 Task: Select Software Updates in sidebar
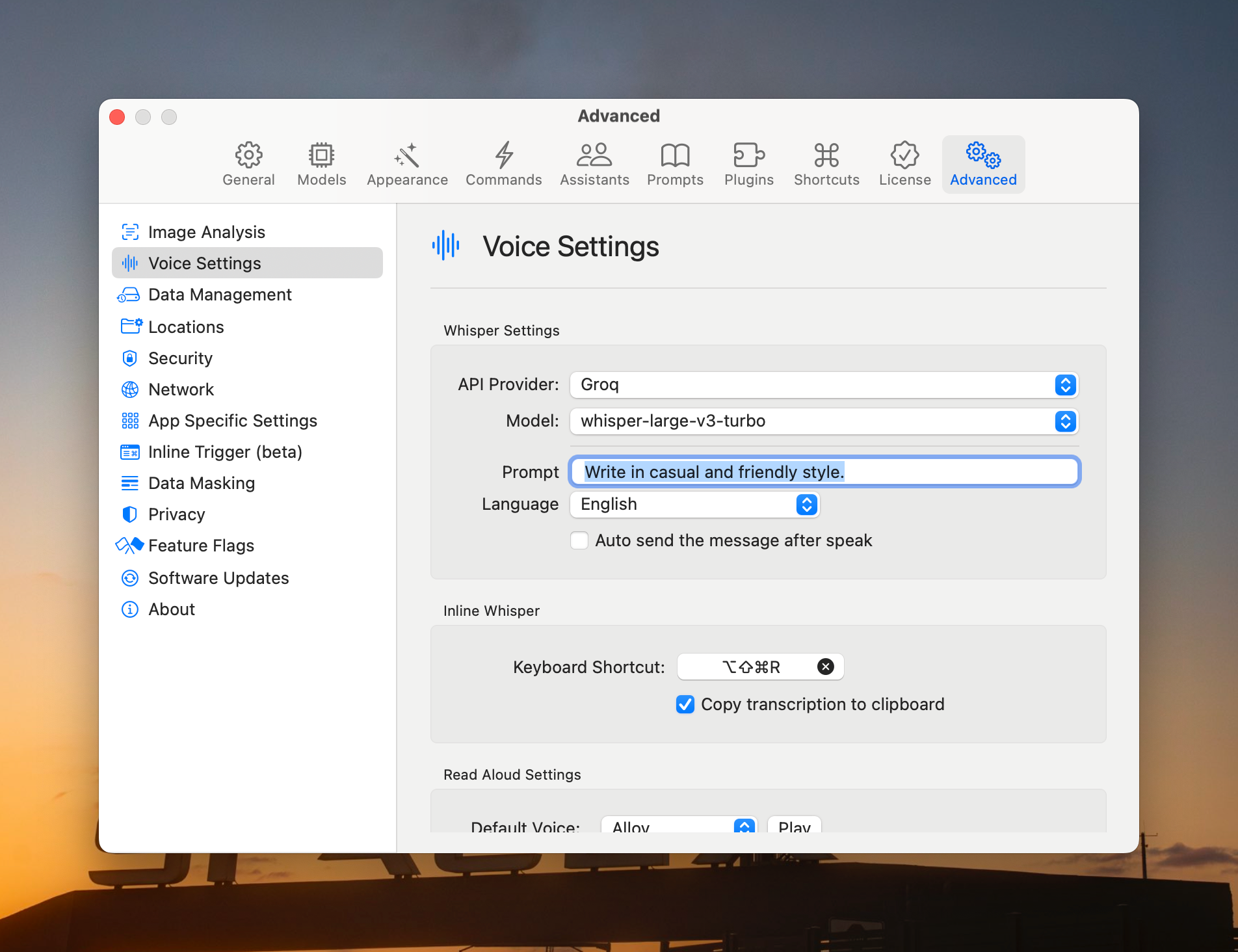(x=218, y=578)
